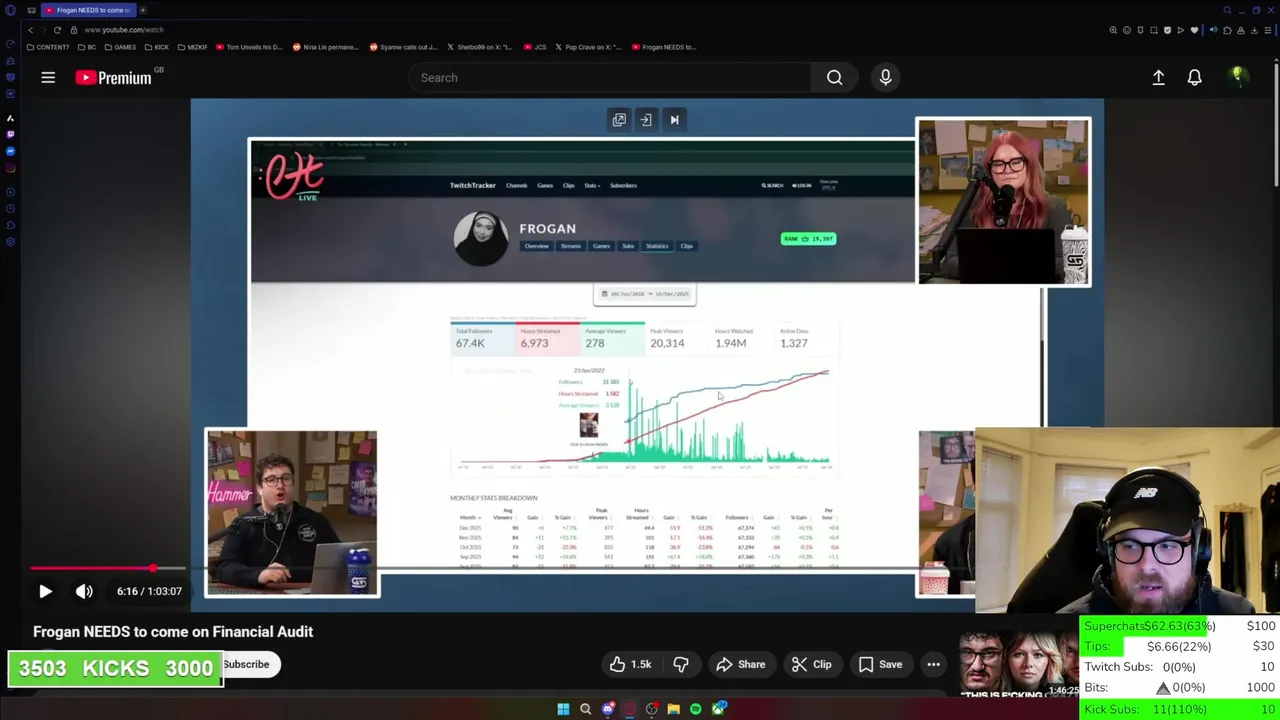
Task: Open the sidebar Settings gear icon
Action: [x=10, y=241]
